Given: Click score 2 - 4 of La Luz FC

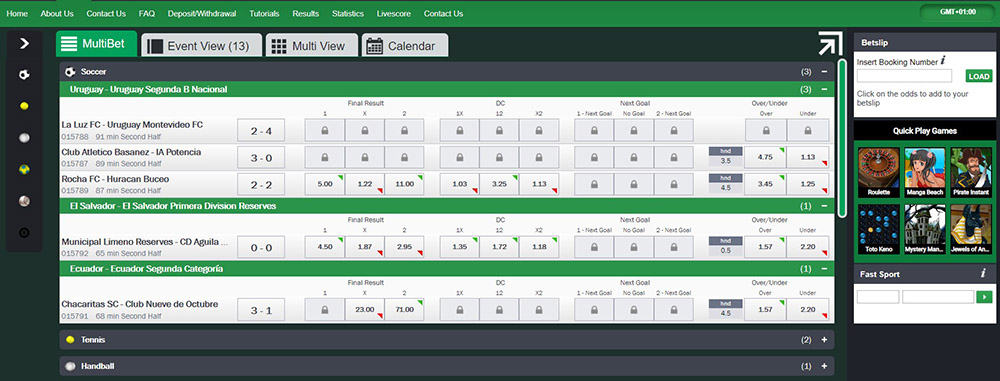Looking at the screenshot, I should [x=261, y=131].
